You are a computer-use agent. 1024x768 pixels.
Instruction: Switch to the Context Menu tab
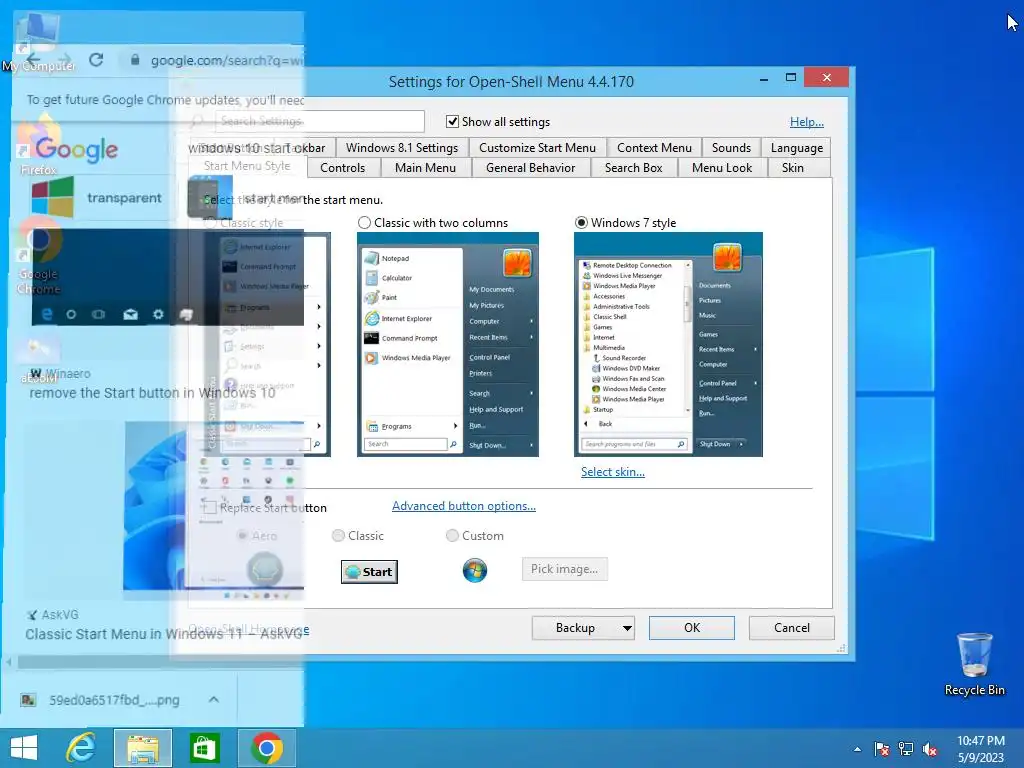[654, 148]
